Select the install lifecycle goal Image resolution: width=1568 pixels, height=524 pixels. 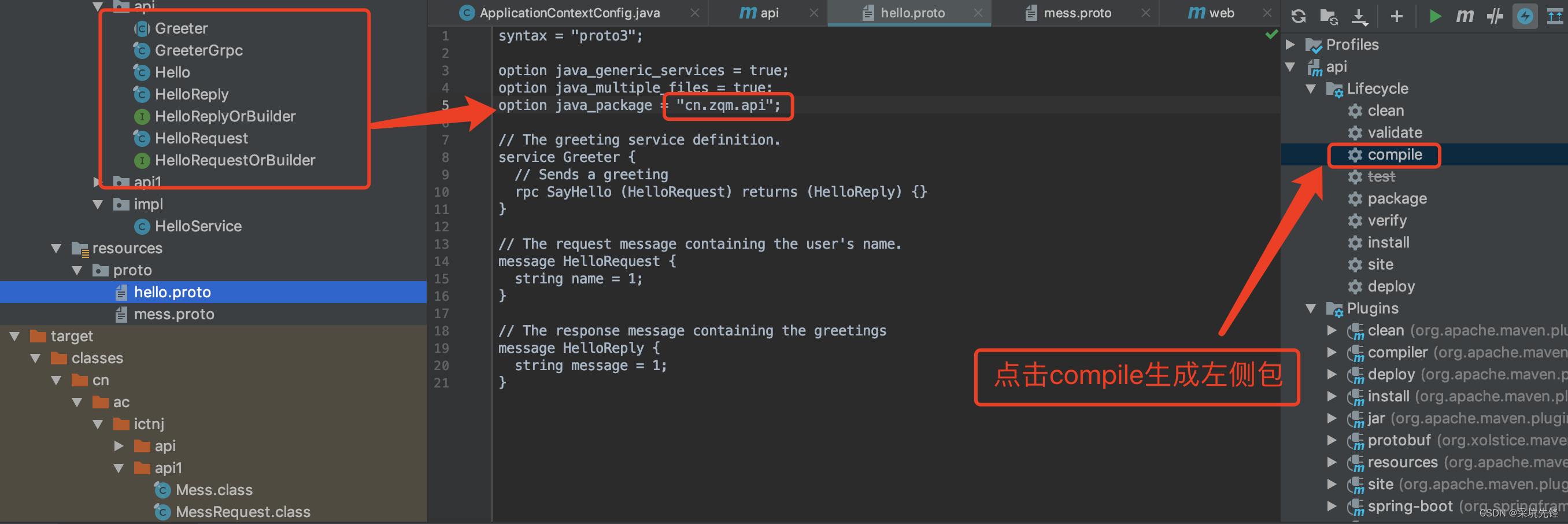tap(1388, 242)
